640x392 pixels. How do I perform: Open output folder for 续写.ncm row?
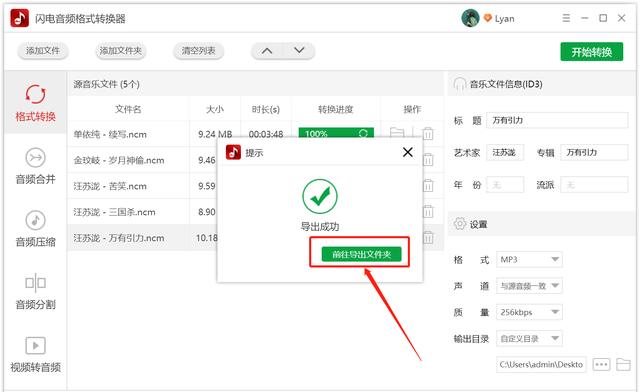(397, 133)
